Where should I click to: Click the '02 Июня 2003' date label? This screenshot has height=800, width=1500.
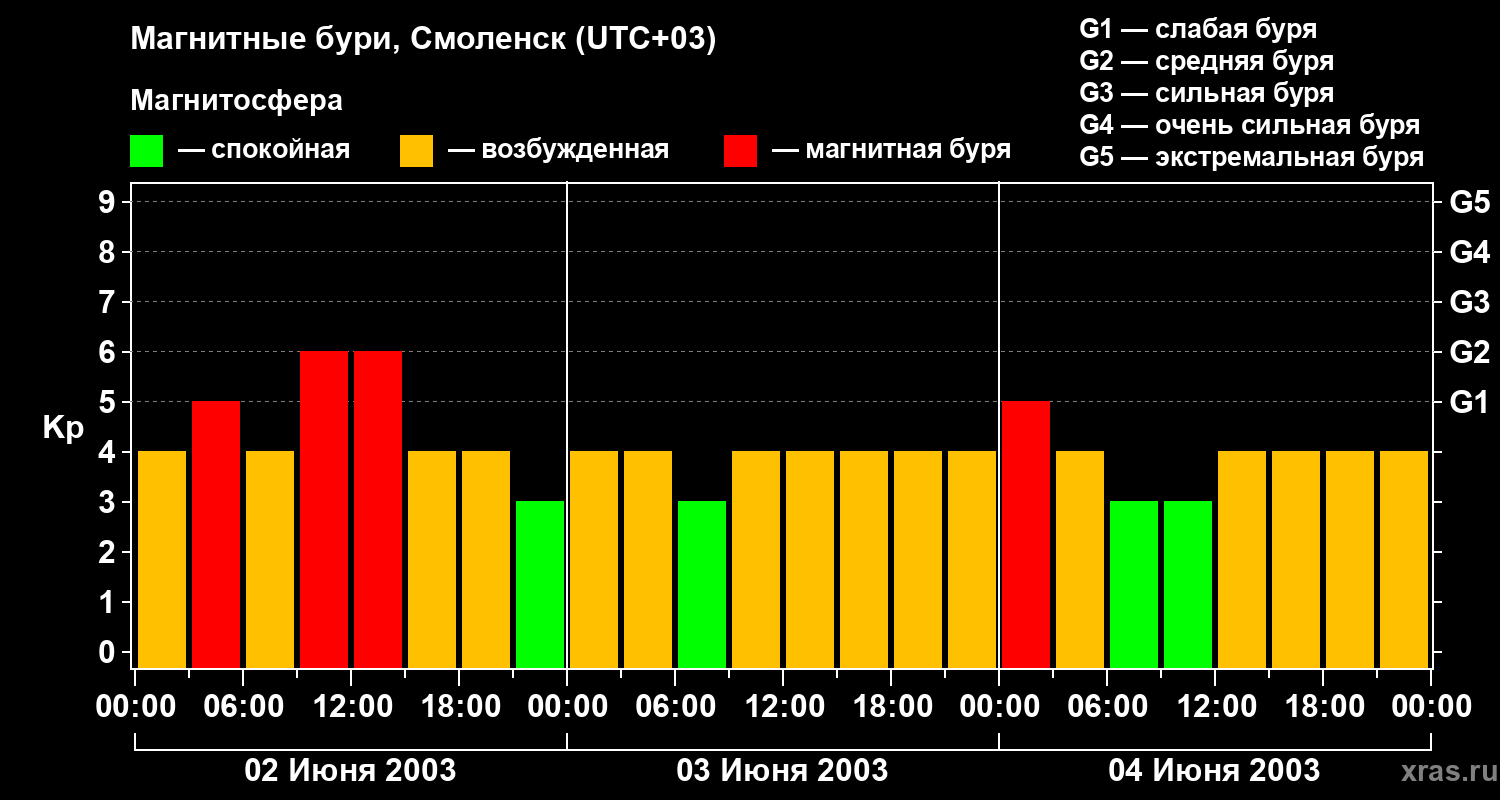point(351,771)
